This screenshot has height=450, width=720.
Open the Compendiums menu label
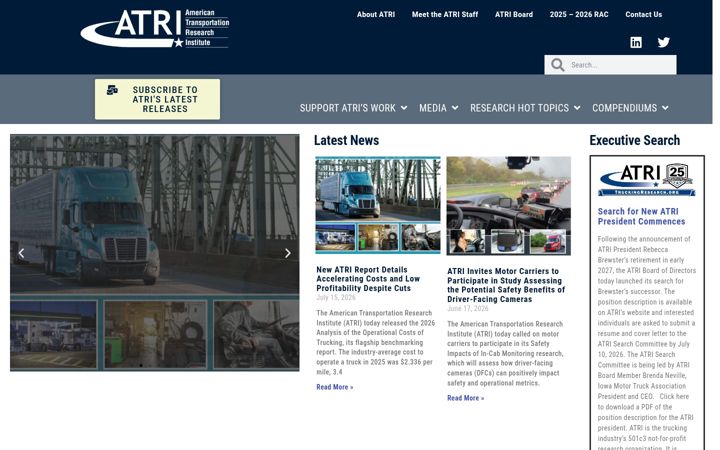(624, 108)
